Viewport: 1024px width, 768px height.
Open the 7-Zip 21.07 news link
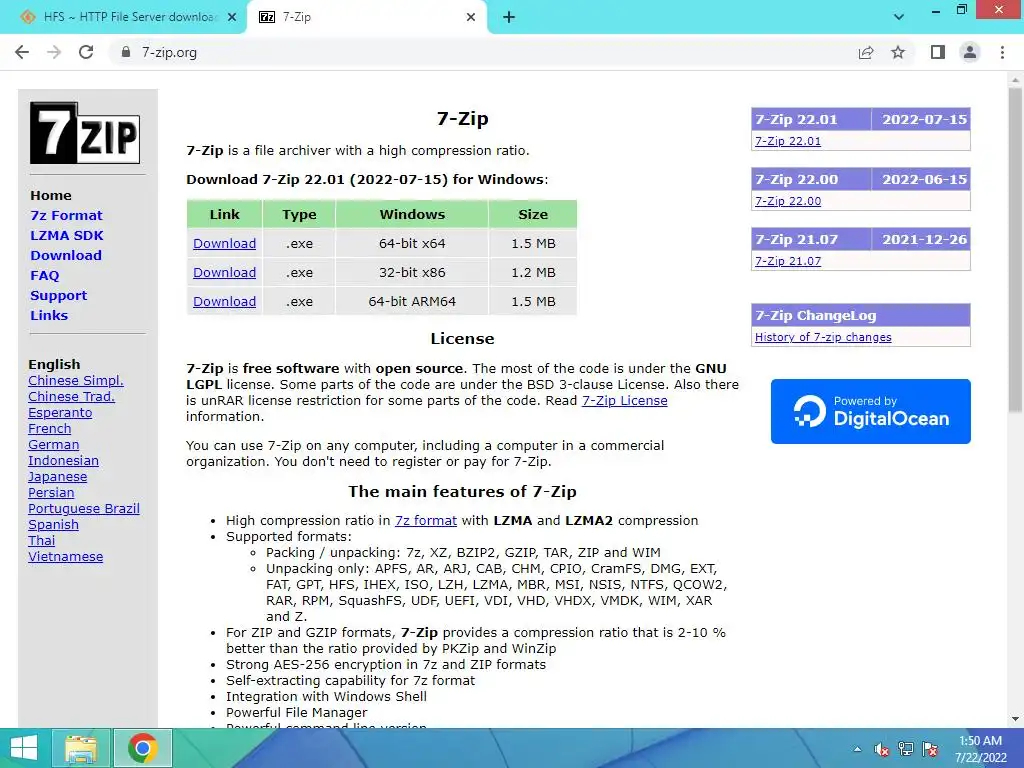(788, 261)
